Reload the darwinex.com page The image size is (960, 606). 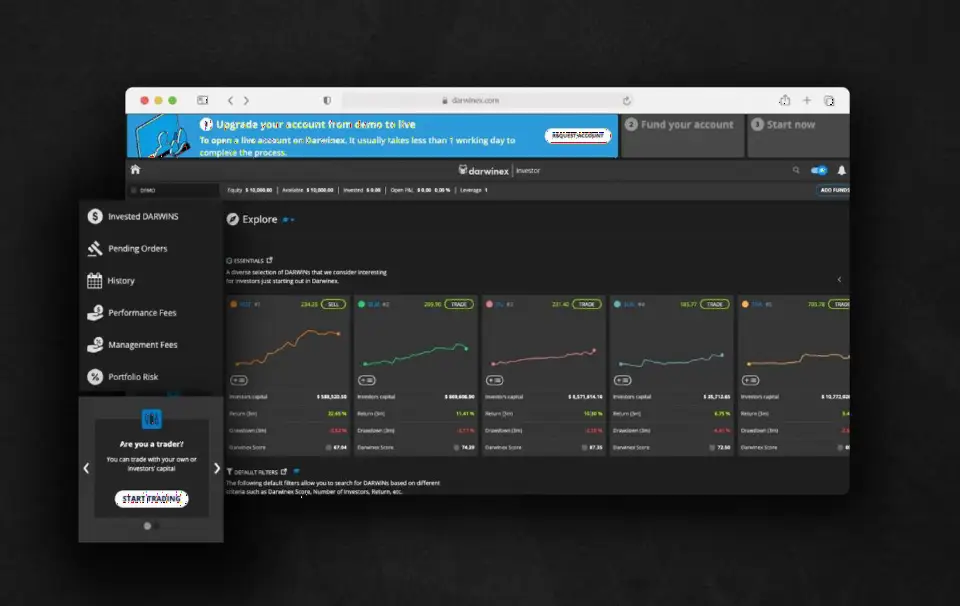(626, 100)
